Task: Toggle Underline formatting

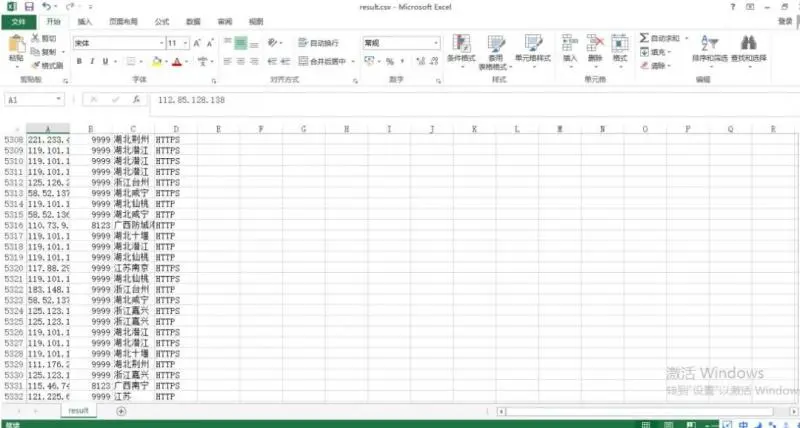Action: [105, 62]
